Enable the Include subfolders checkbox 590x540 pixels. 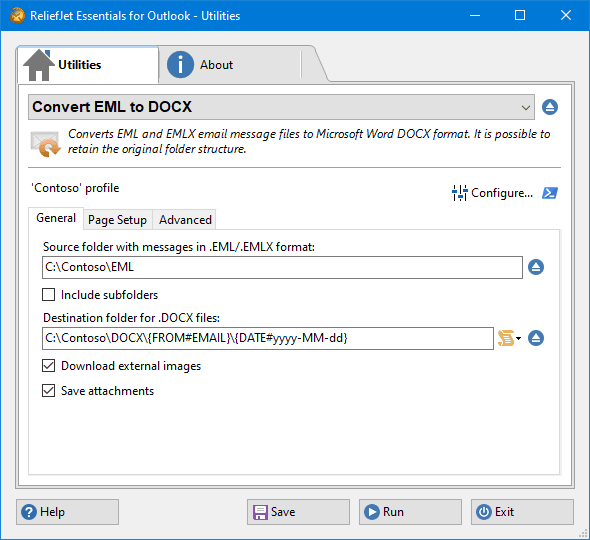[49, 295]
